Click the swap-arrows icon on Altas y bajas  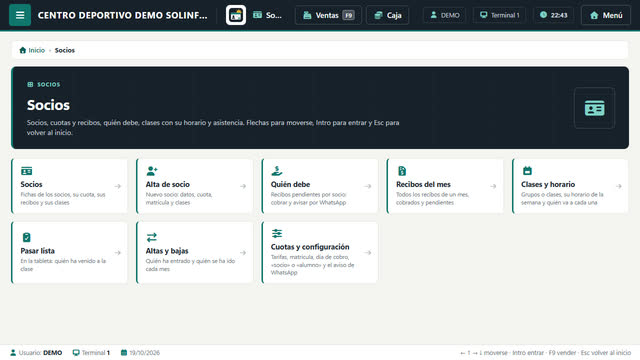point(152,237)
